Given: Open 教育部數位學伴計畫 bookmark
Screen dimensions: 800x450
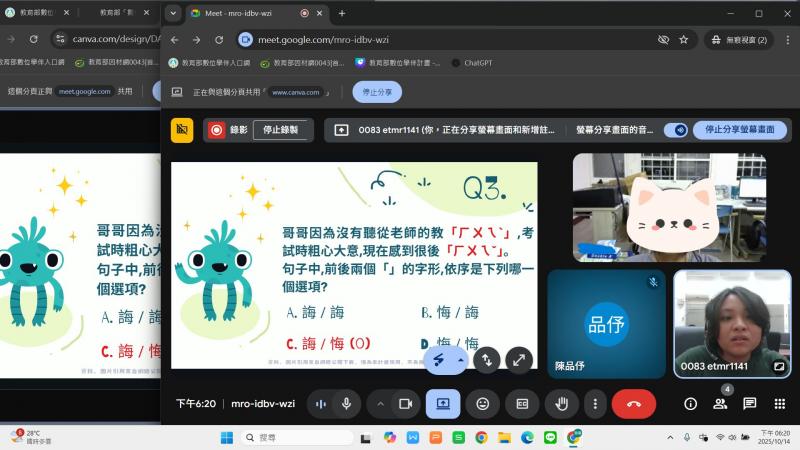Looking at the screenshot, I should click(397, 63).
